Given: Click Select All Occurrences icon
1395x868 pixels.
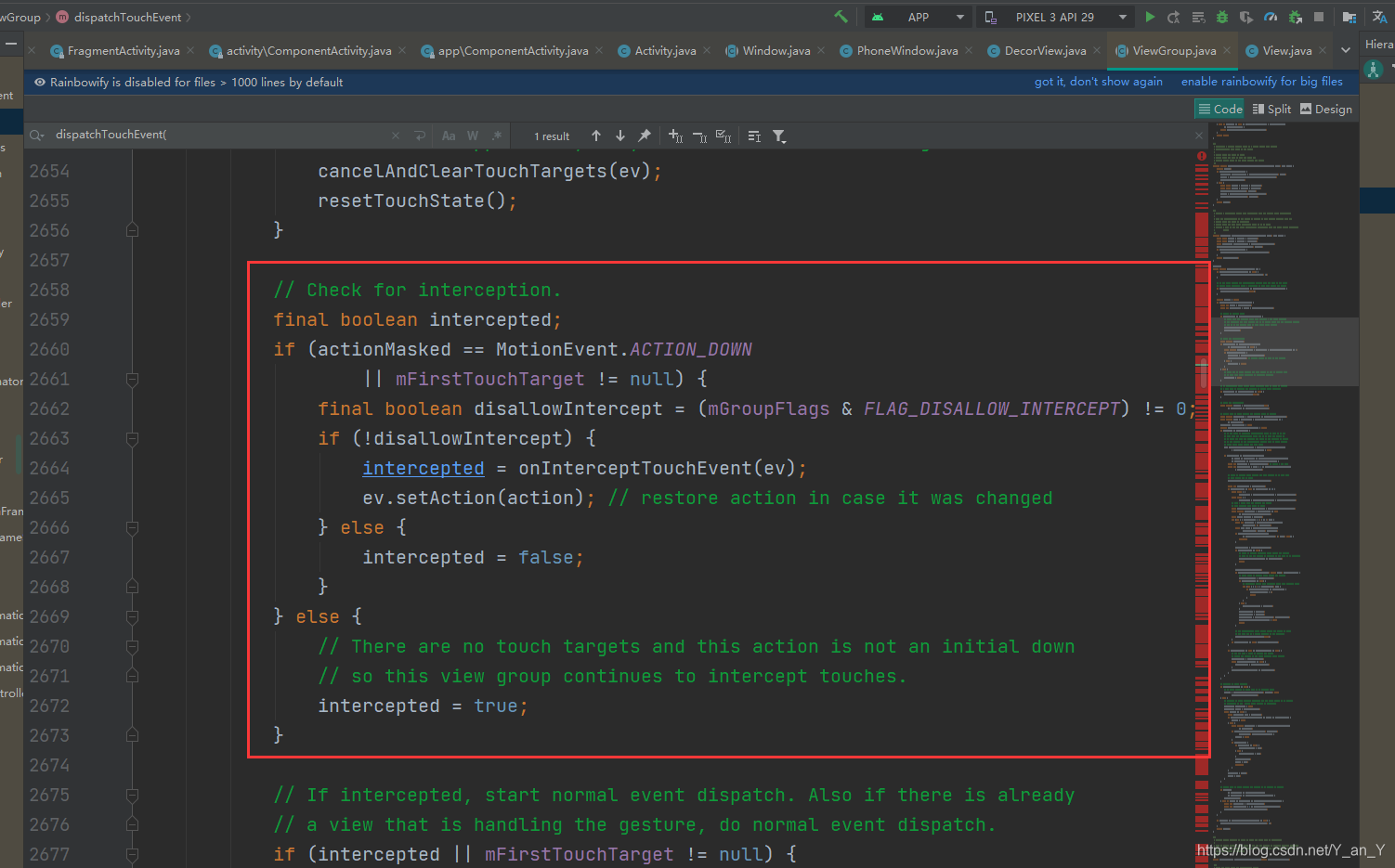Looking at the screenshot, I should [724, 136].
